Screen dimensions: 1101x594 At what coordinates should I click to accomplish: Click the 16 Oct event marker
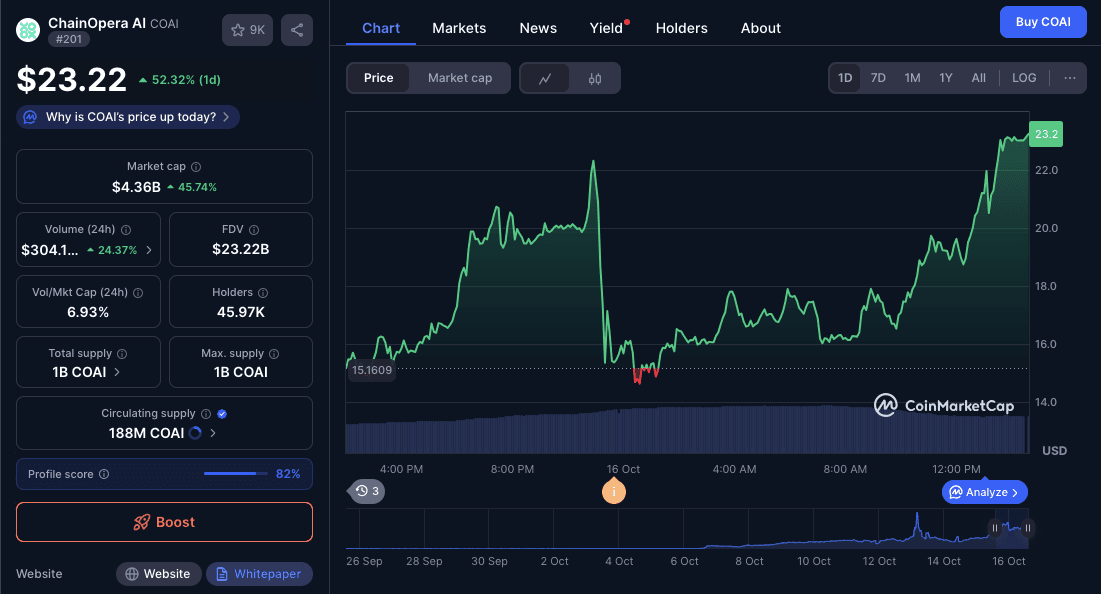tap(613, 491)
